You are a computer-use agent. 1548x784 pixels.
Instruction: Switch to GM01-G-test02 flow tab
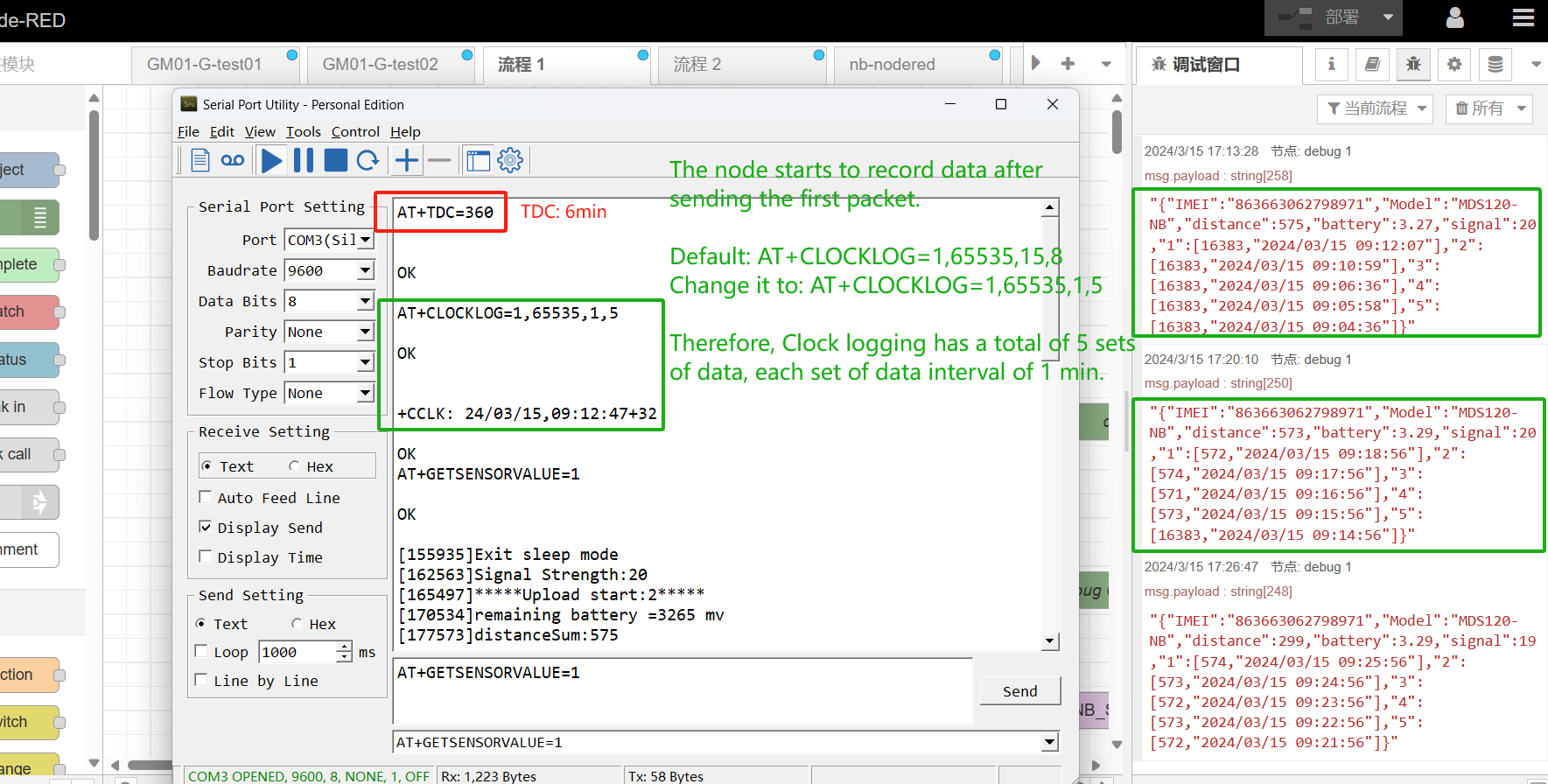pyautogui.click(x=390, y=65)
